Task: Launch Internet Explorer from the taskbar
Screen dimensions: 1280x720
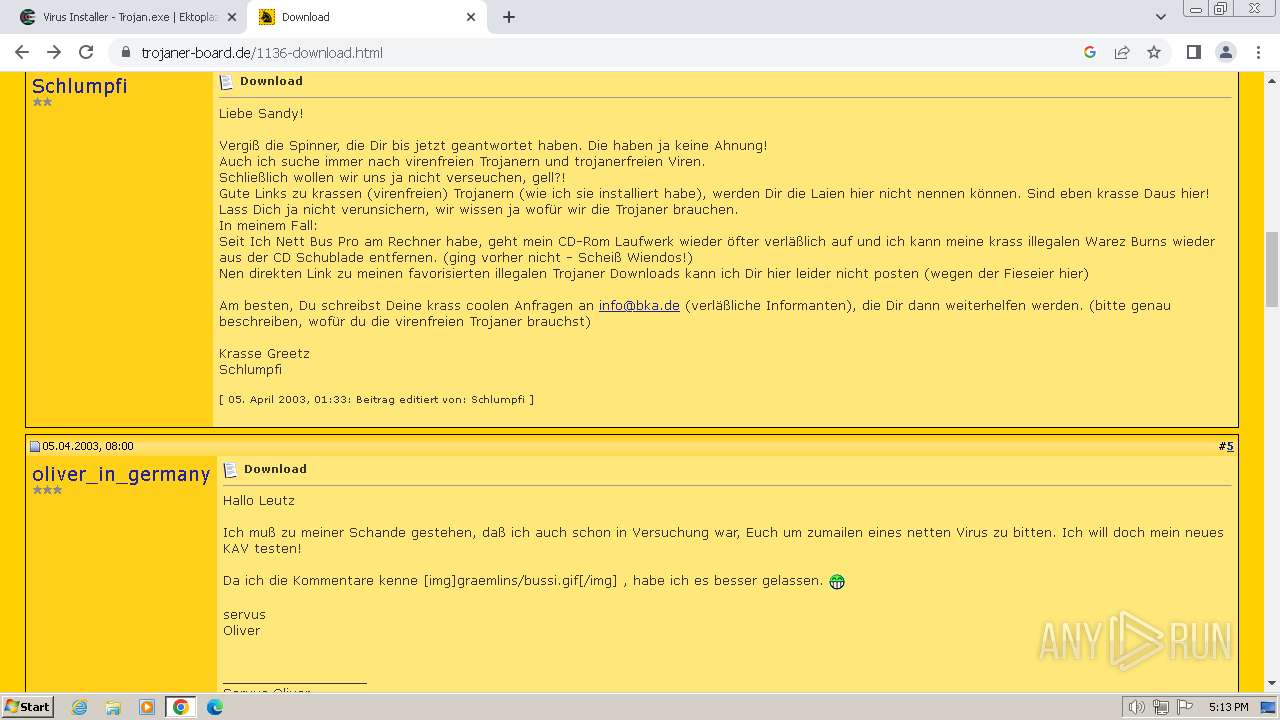Action: 80,707
